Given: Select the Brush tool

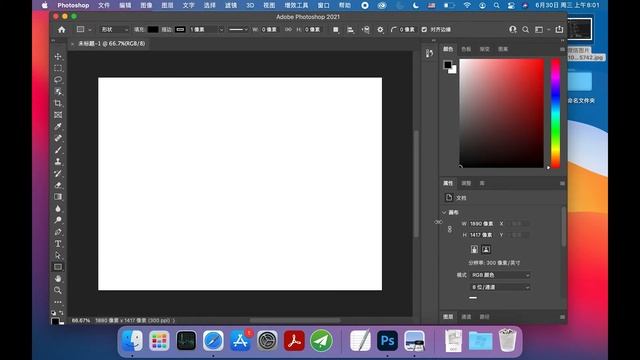Looking at the screenshot, I should click(x=58, y=150).
